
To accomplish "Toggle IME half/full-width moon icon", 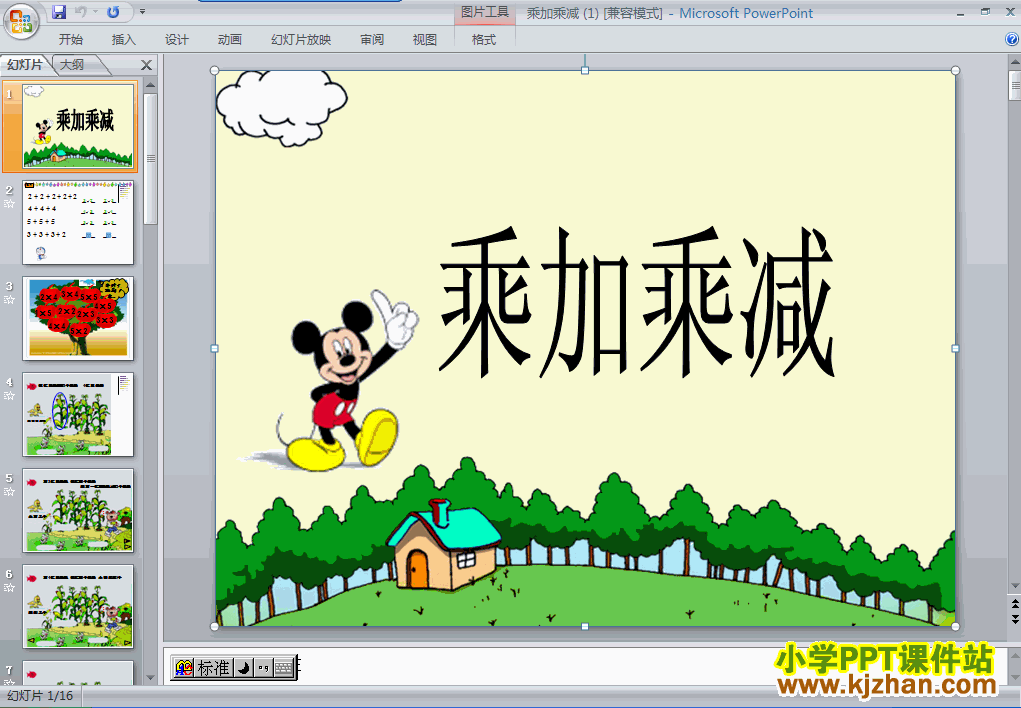I will coord(243,668).
